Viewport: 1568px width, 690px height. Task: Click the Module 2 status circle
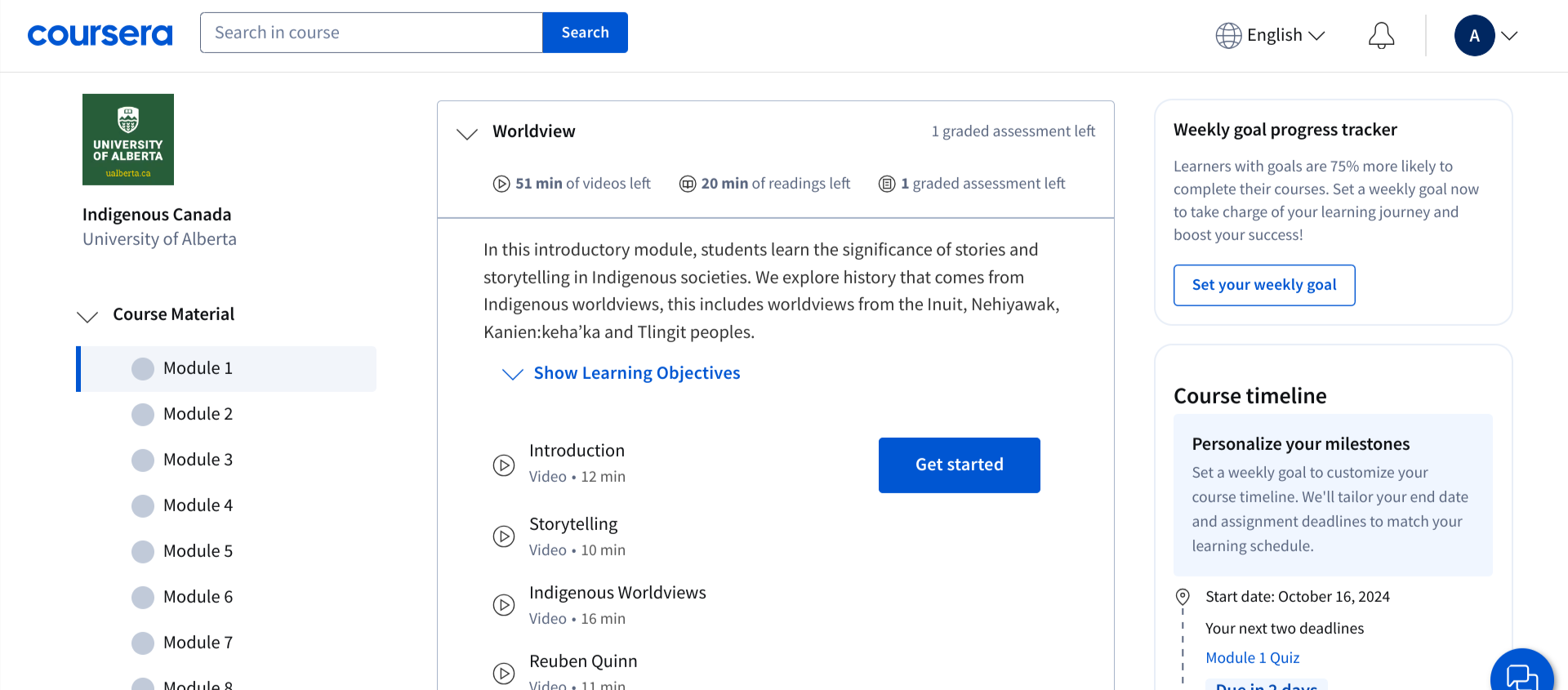tap(143, 415)
